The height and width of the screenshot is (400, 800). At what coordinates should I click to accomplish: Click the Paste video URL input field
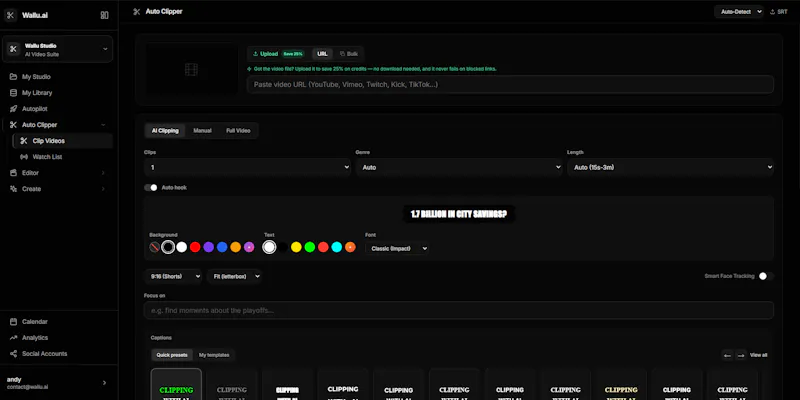coord(510,84)
